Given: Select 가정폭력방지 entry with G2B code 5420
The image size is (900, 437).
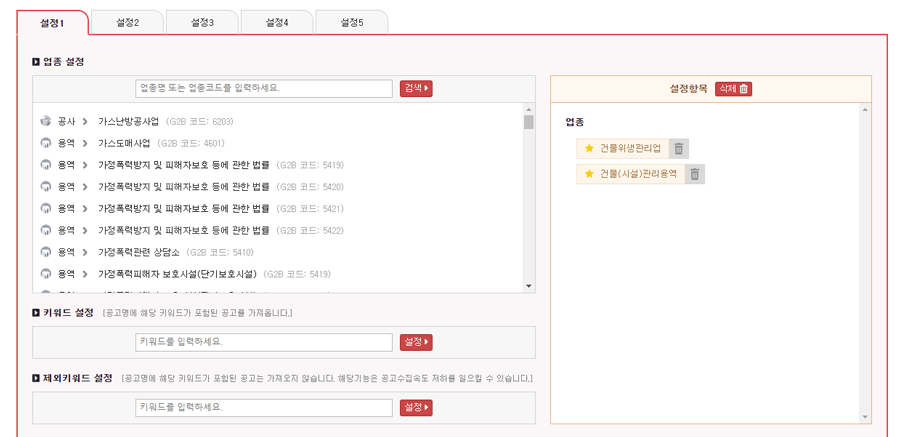Looking at the screenshot, I should pyautogui.click(x=184, y=187).
